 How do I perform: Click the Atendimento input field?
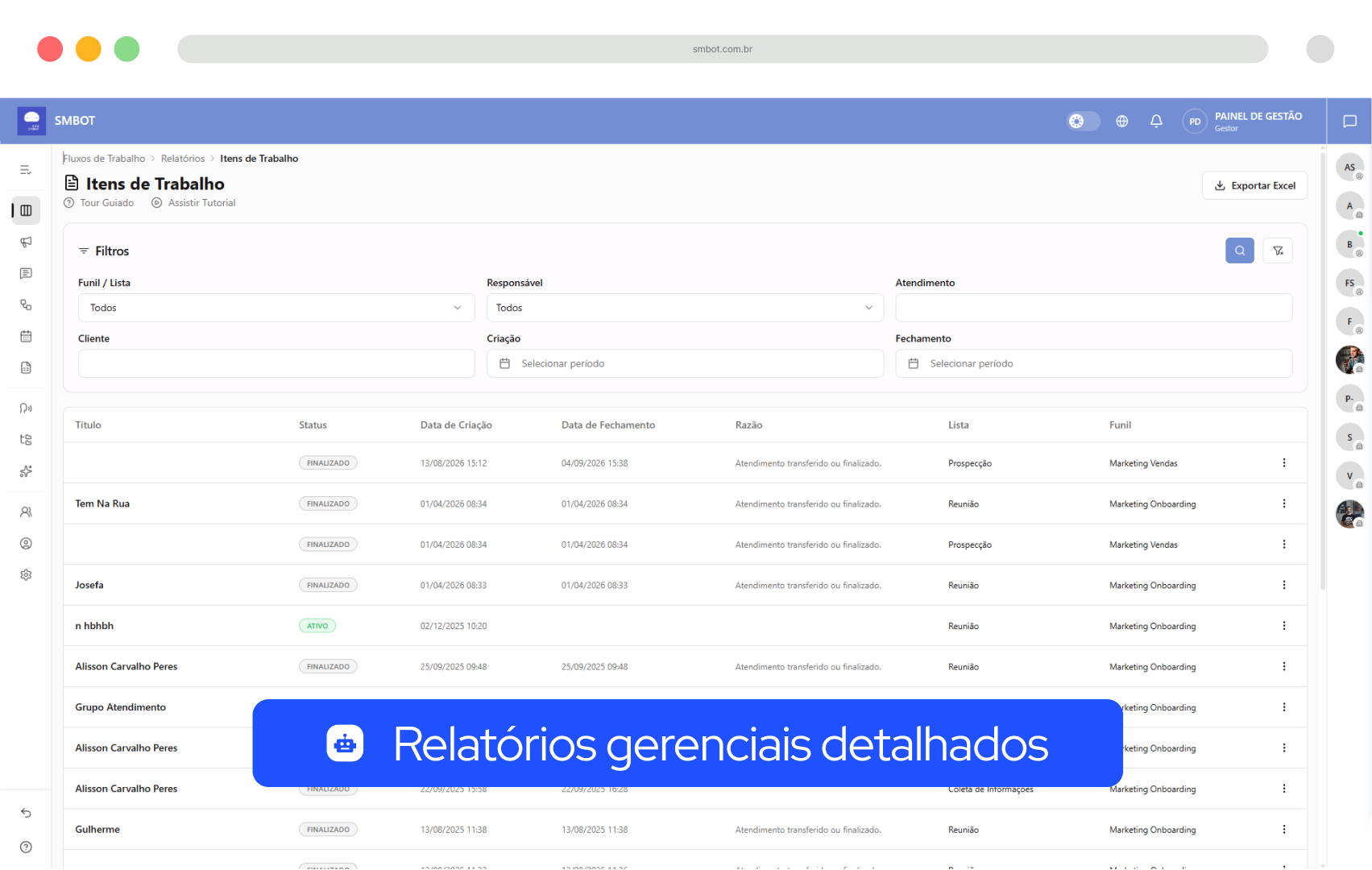1093,308
